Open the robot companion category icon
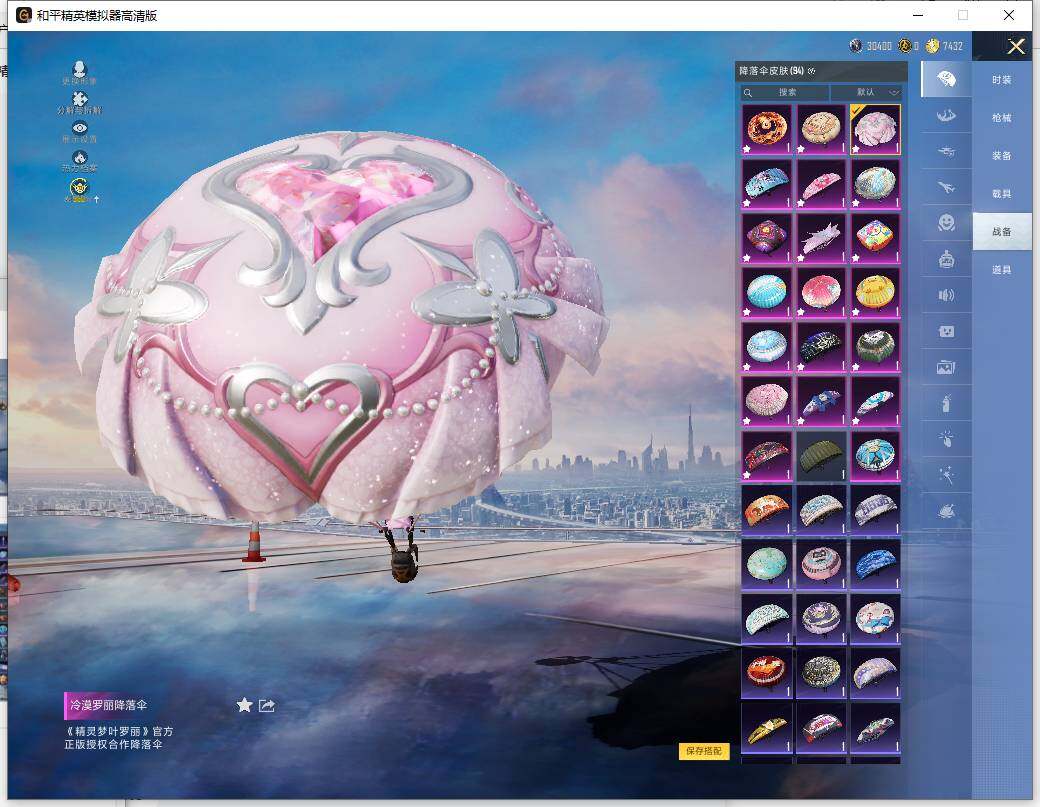 946,259
